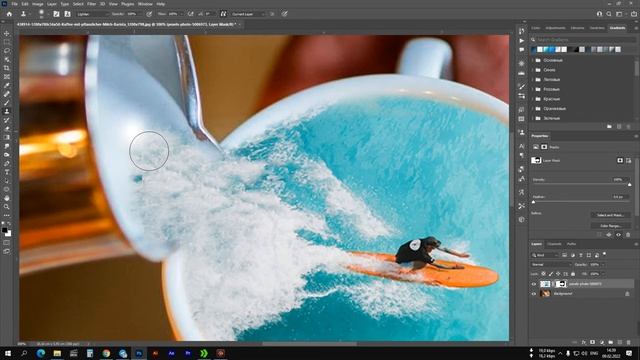Viewport: 640px width, 360px height.
Task: Open the layer Kind filter dropdown
Action: click(x=545, y=255)
